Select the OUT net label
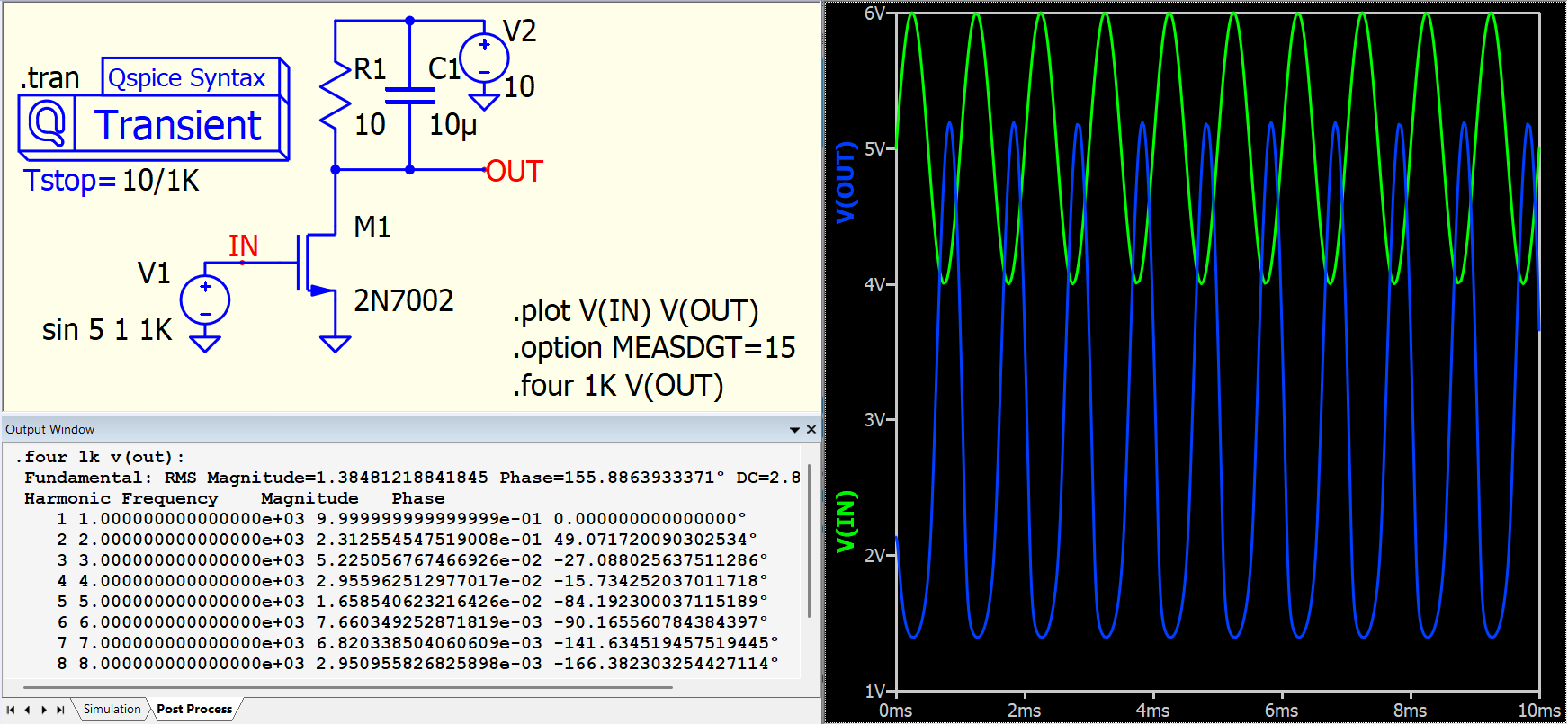The width and height of the screenshot is (1568, 724). point(514,171)
